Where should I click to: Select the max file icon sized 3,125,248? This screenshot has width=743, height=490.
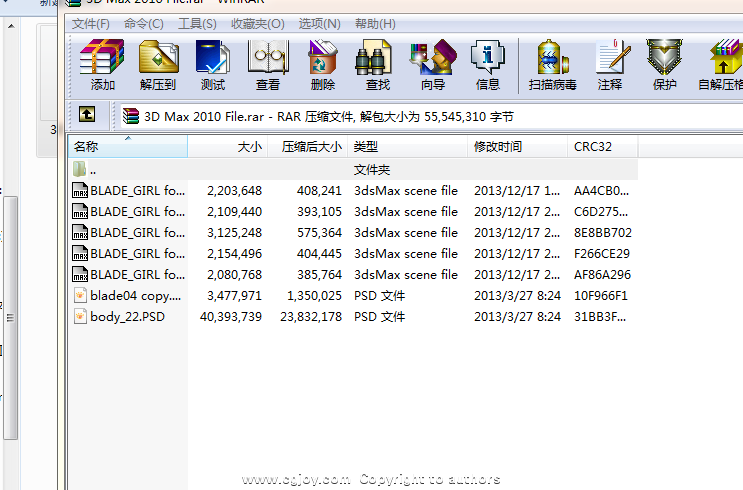80,232
